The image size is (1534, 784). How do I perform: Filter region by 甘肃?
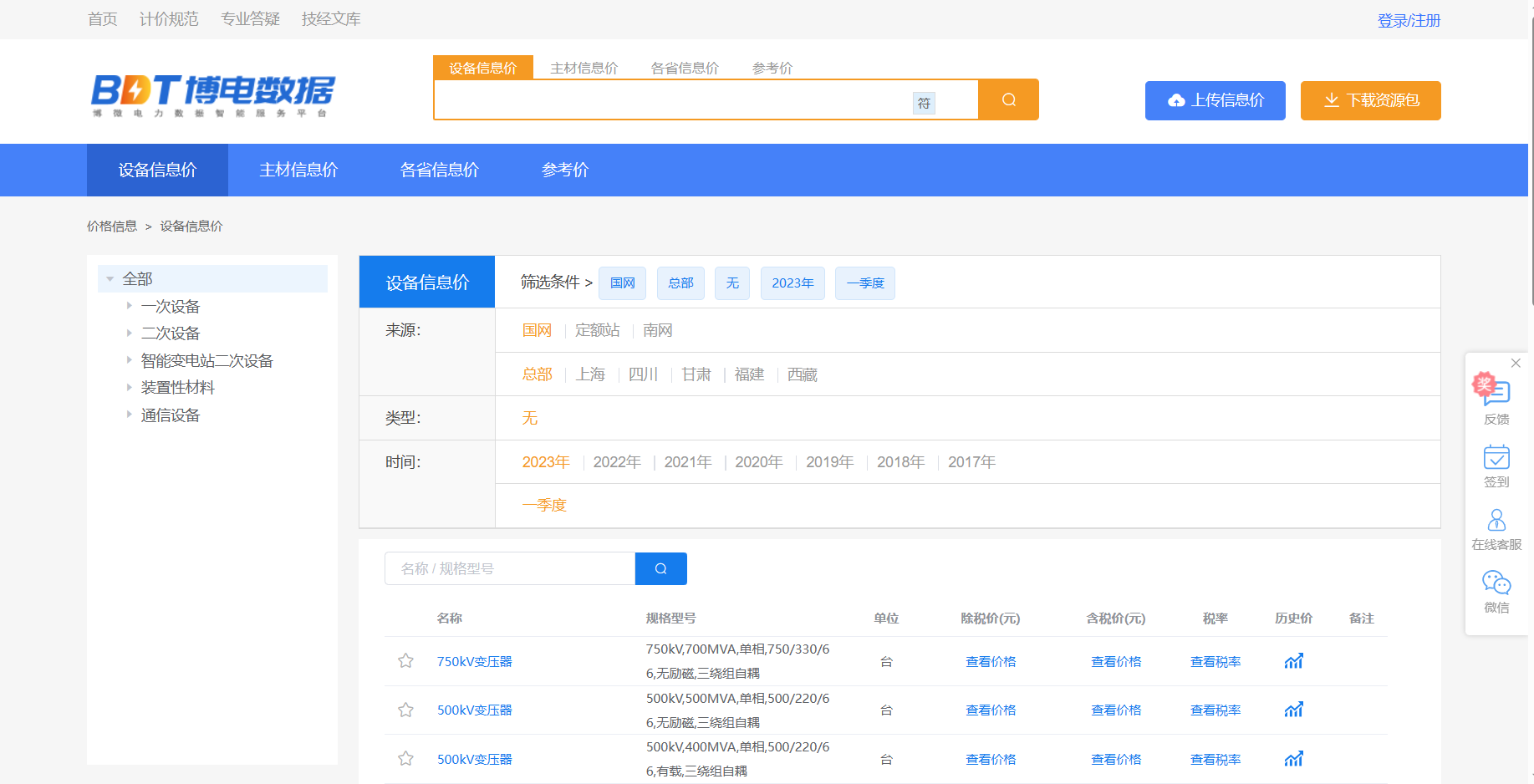click(x=696, y=374)
